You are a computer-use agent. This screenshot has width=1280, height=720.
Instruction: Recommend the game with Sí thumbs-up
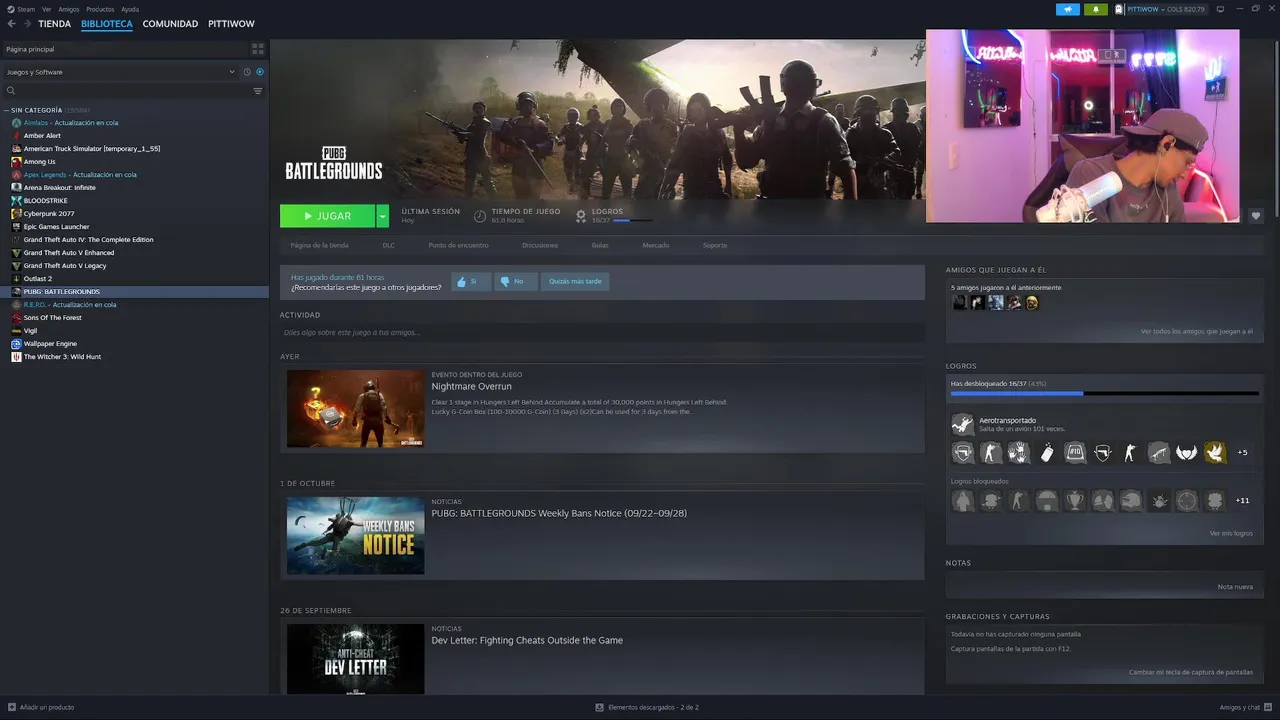470,282
